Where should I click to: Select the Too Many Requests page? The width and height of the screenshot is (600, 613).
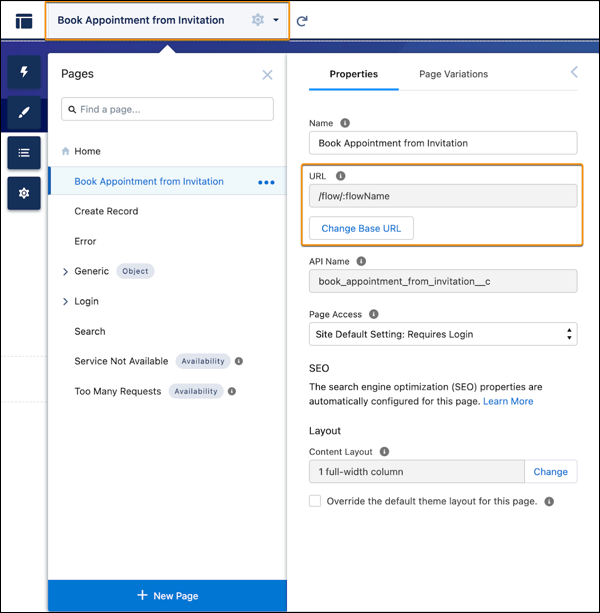(x=118, y=391)
